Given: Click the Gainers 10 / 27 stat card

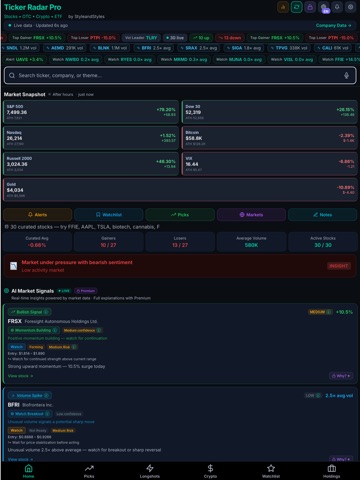Looking at the screenshot, I should pyautogui.click(x=108, y=242).
